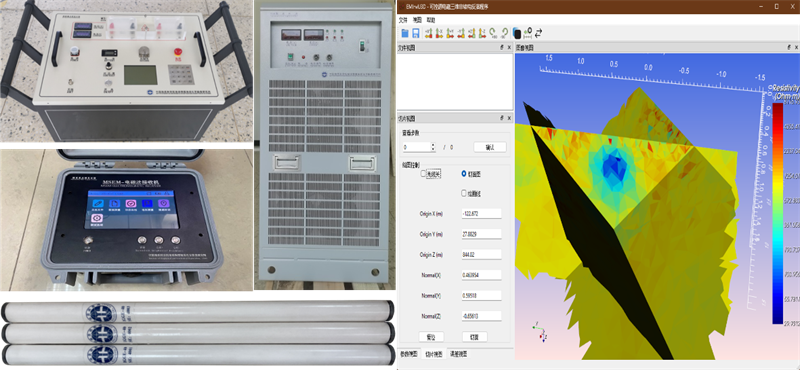The height and width of the screenshot is (370, 800).
Task: Click the -Z axis view icon
Action: [x=483, y=33]
